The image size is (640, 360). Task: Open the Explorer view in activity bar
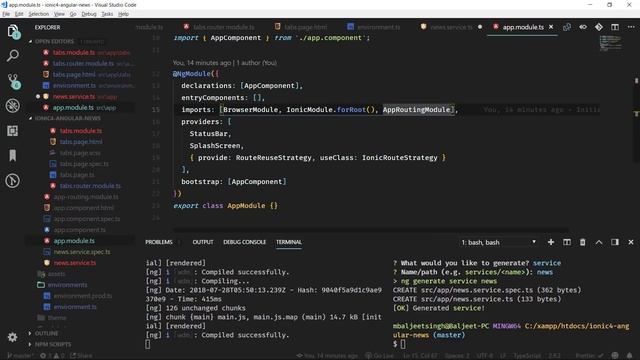tap(13, 31)
